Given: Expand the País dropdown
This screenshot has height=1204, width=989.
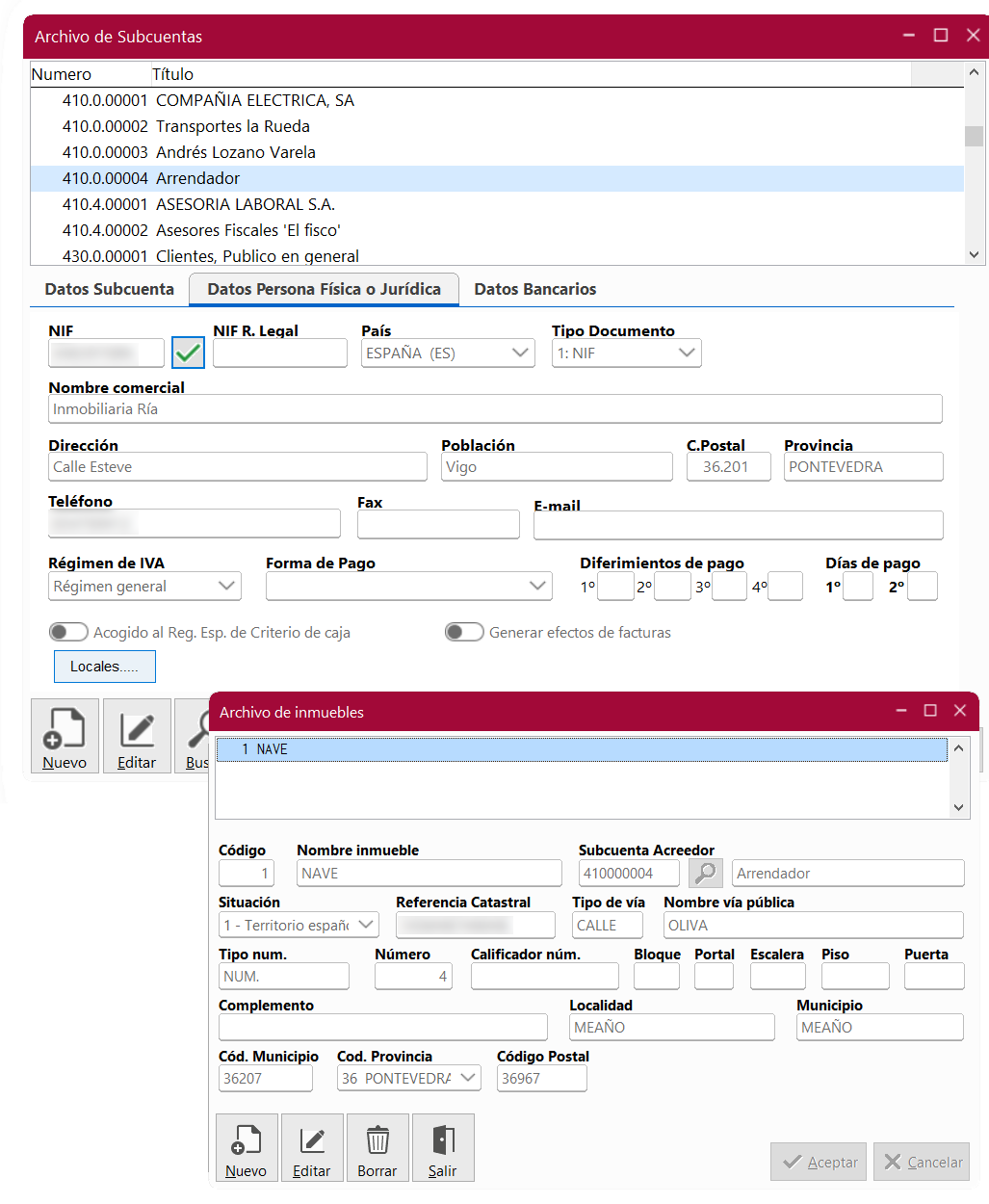Looking at the screenshot, I should (520, 353).
